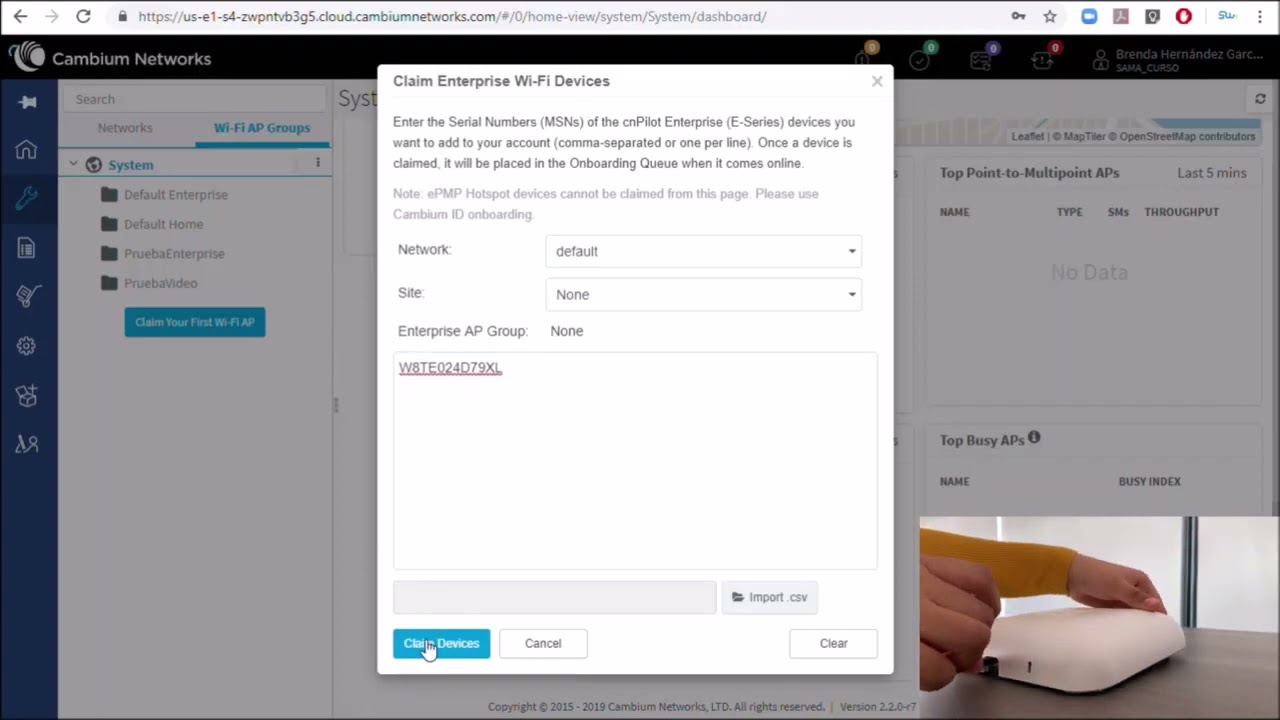Open the users icon at sidebar bottom
Screen dimensions: 1280x720
[x=27, y=444]
